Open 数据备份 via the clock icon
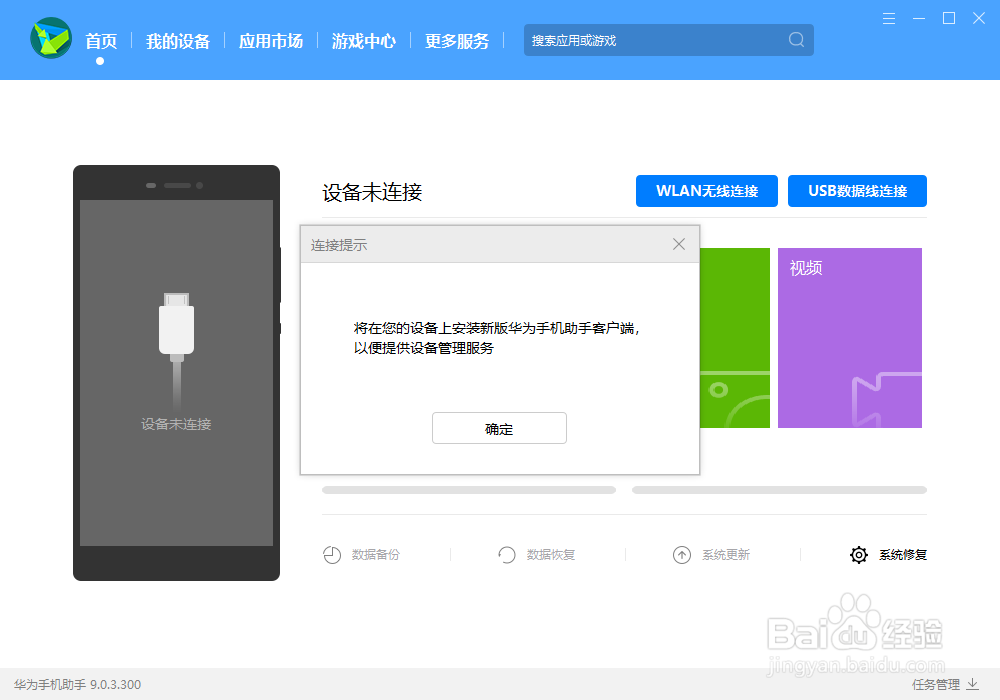Screen dimensions: 1000x700 [332, 554]
